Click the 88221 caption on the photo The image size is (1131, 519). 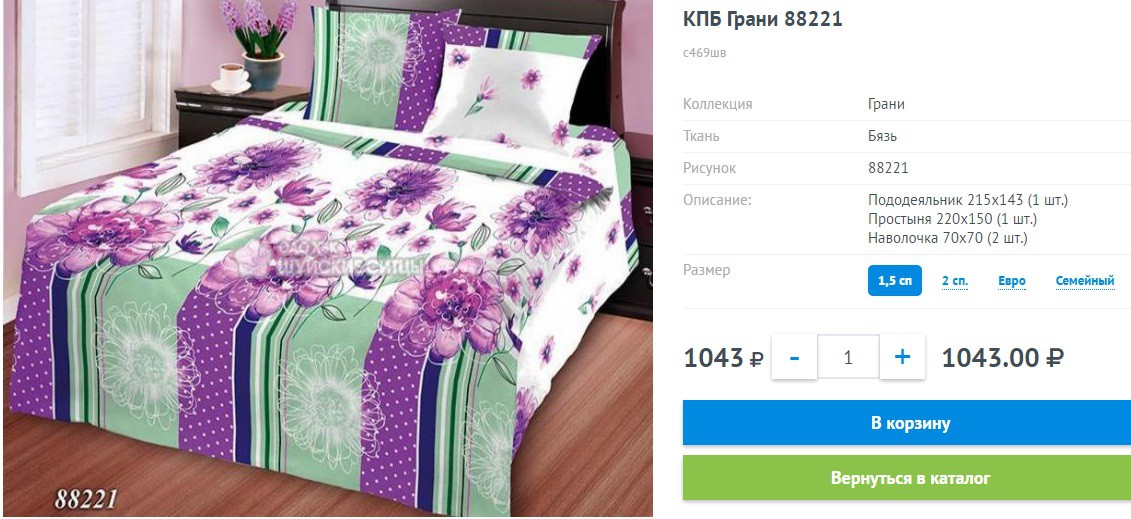(x=86, y=499)
